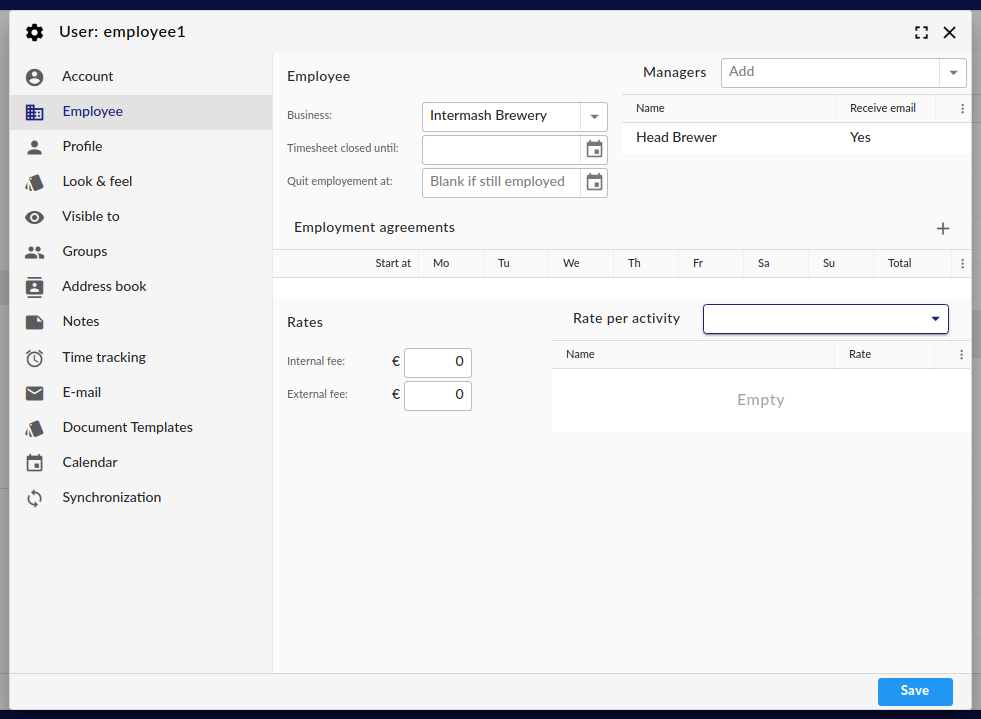Click the settings gear icon beside User title
This screenshot has width=981, height=719.
point(34,33)
